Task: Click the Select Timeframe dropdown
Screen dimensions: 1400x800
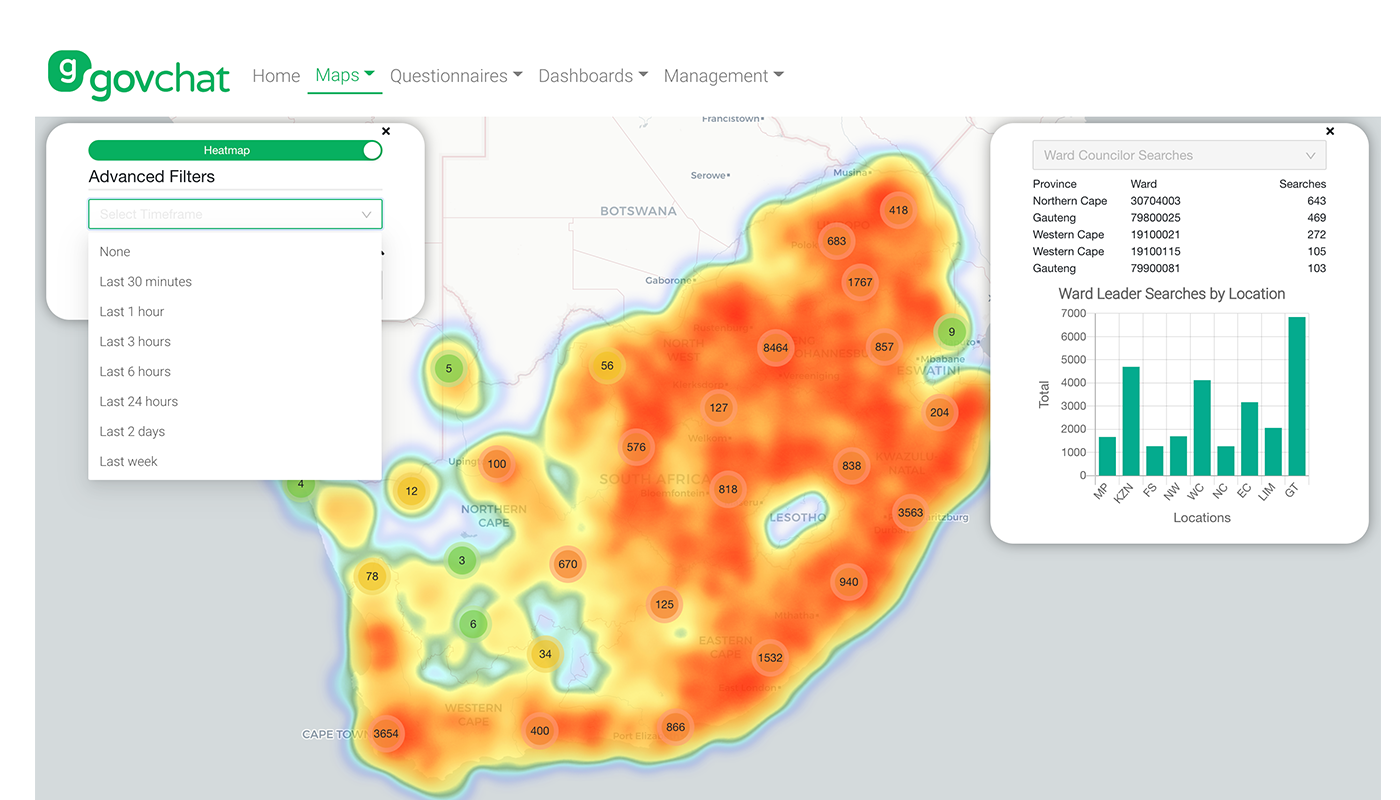Action: 235,214
